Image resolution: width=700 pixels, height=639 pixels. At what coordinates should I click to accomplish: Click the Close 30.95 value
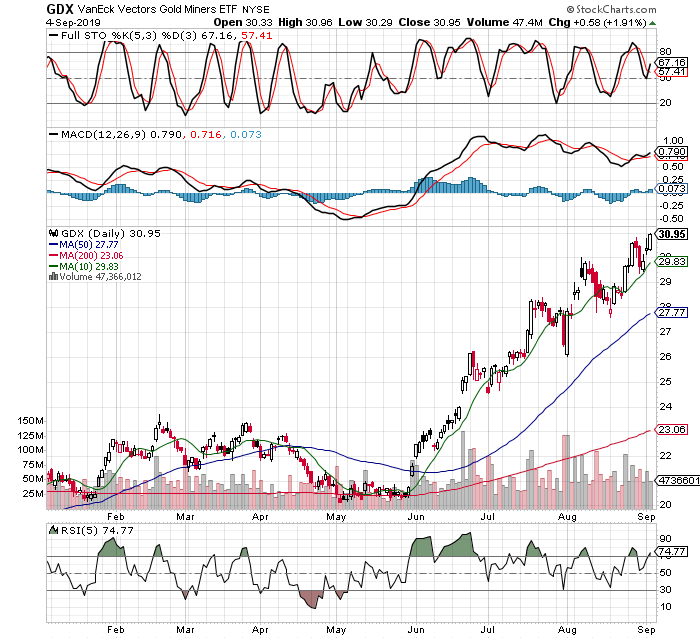429,23
